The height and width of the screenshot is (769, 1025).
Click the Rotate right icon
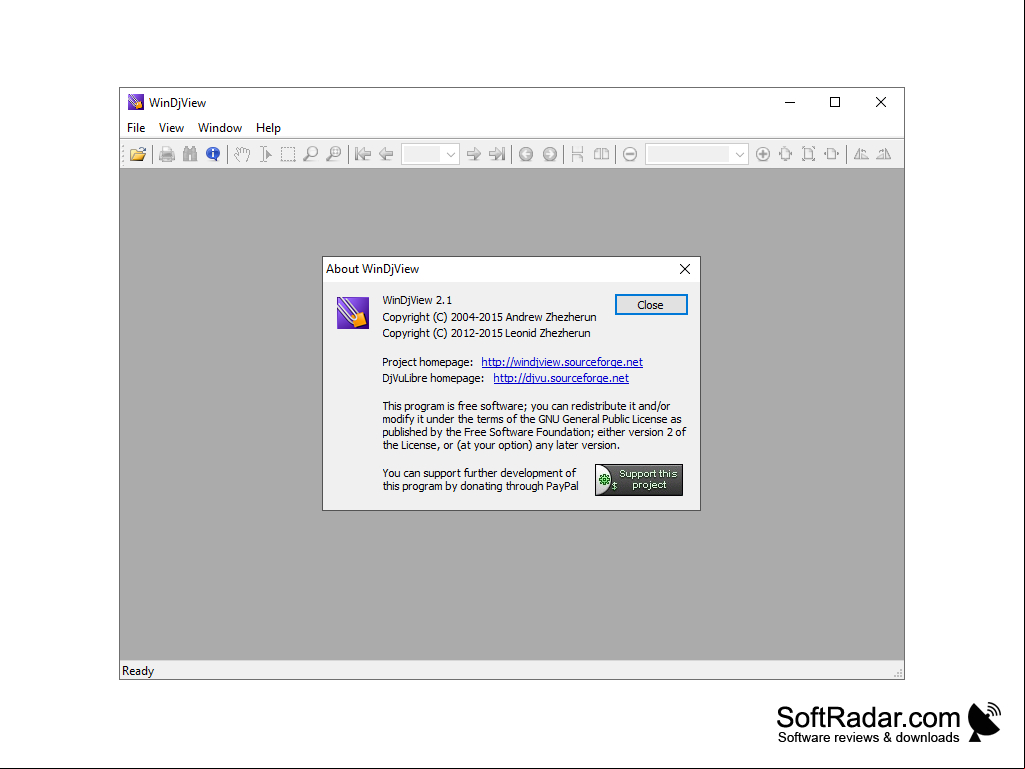884,154
